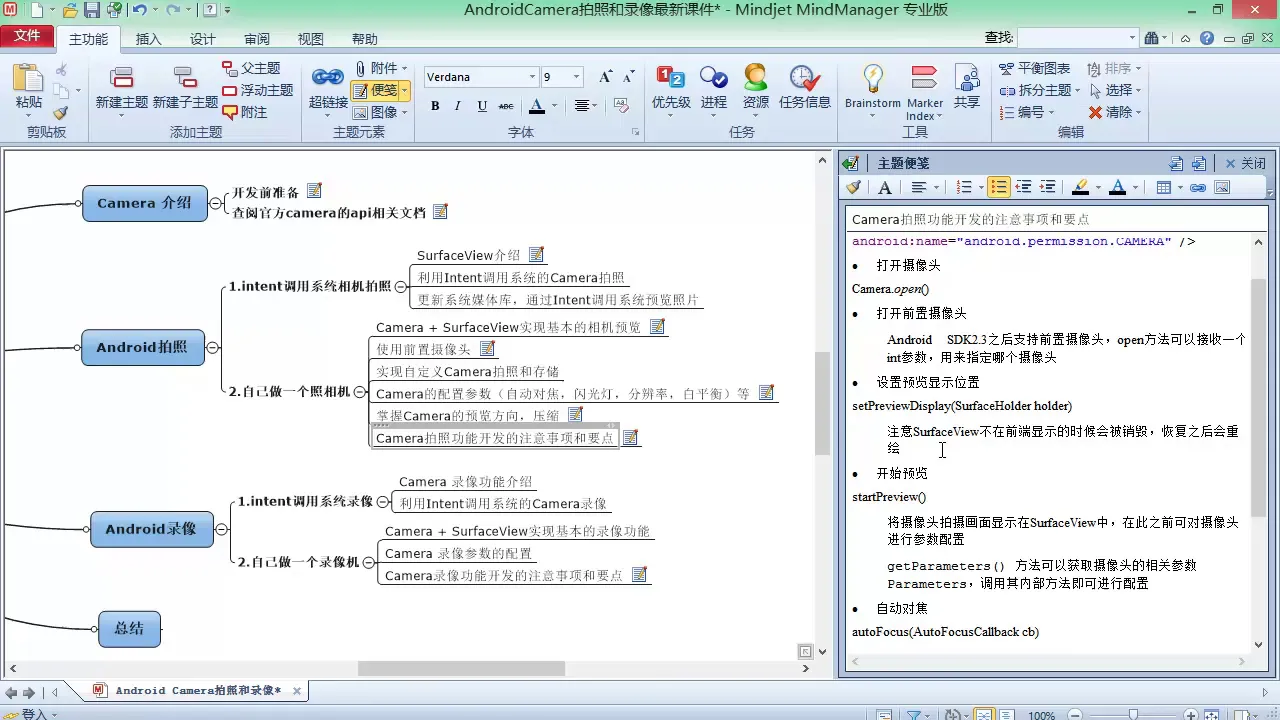Open the Marker Index tool
Viewport: 1280px width, 720px height.
click(x=924, y=91)
